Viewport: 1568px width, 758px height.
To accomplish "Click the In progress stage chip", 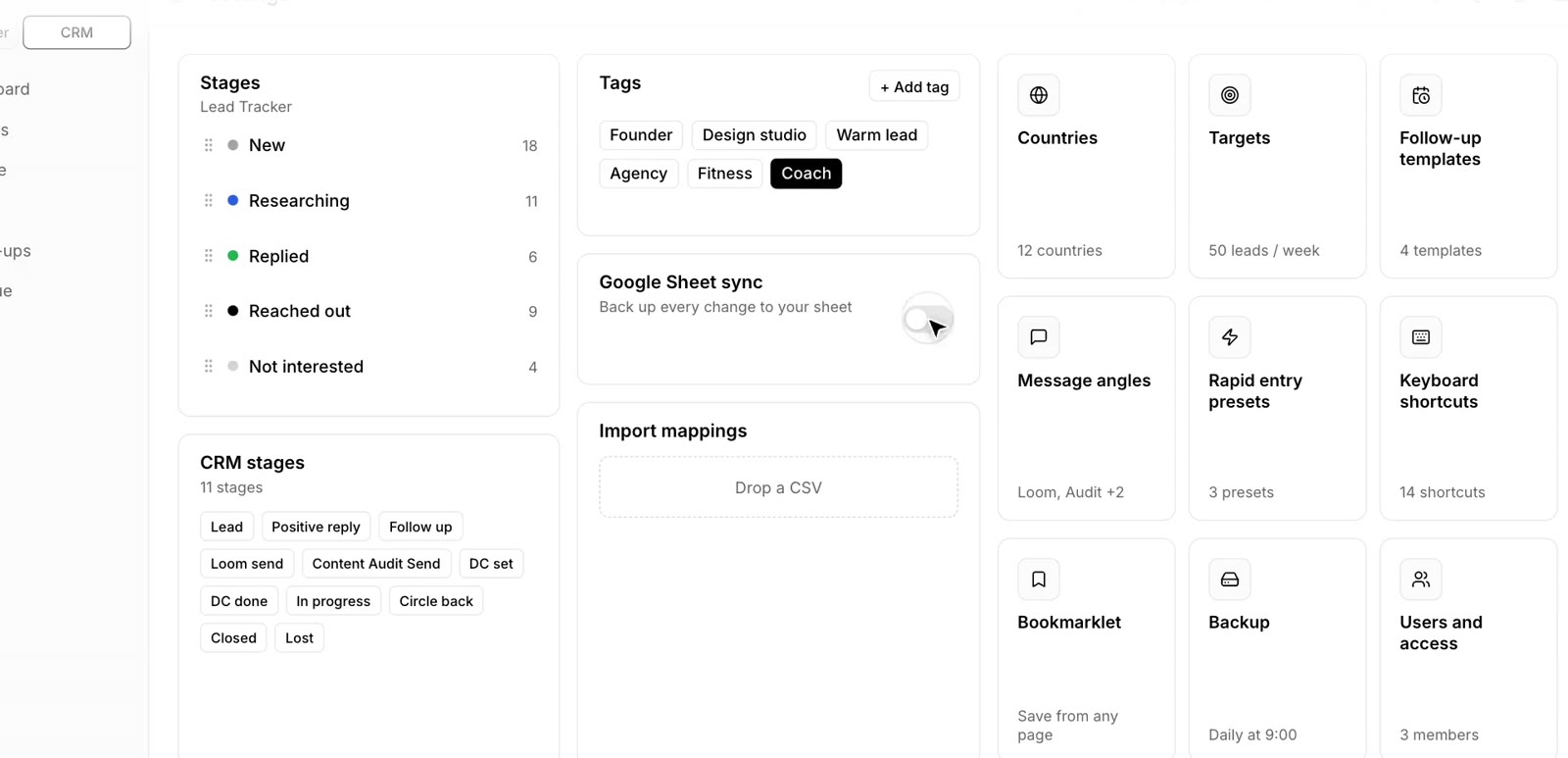I will click(x=333, y=601).
